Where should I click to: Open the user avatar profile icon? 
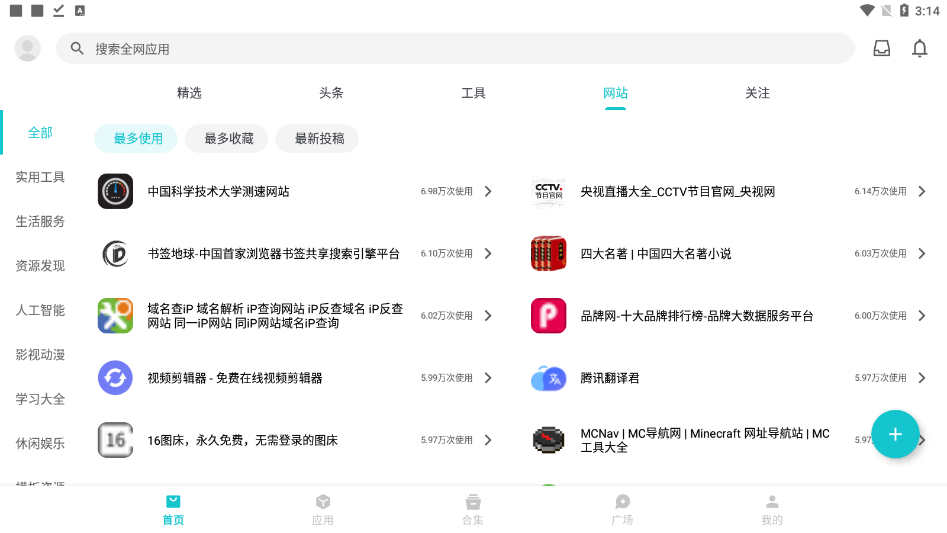click(x=27, y=48)
